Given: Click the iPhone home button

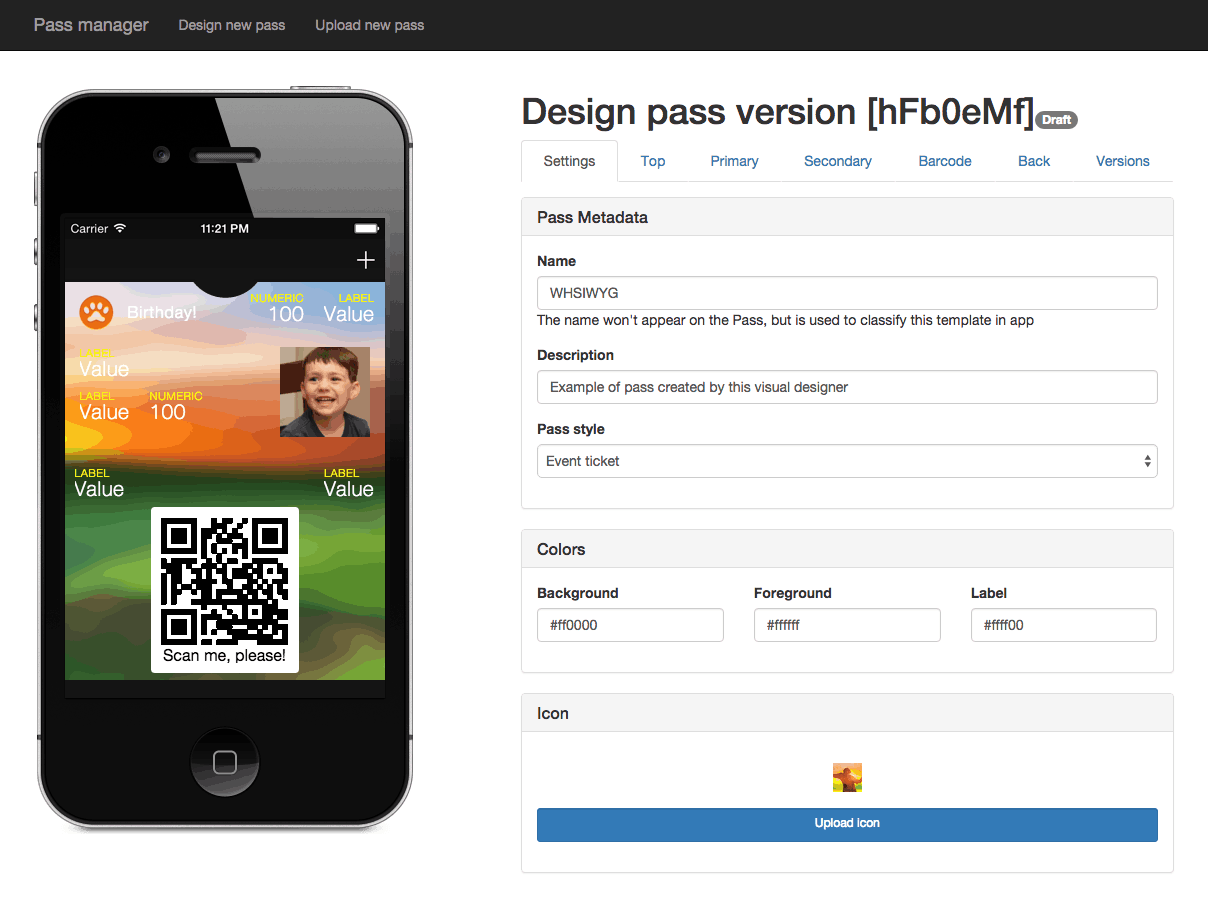Looking at the screenshot, I should 225,763.
